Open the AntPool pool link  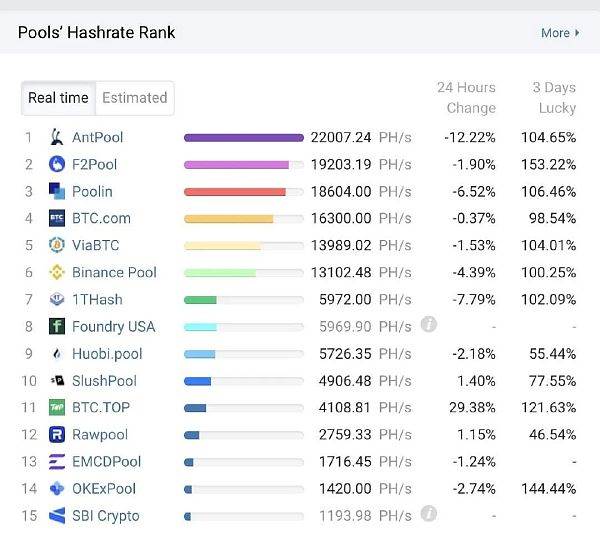(x=98, y=137)
